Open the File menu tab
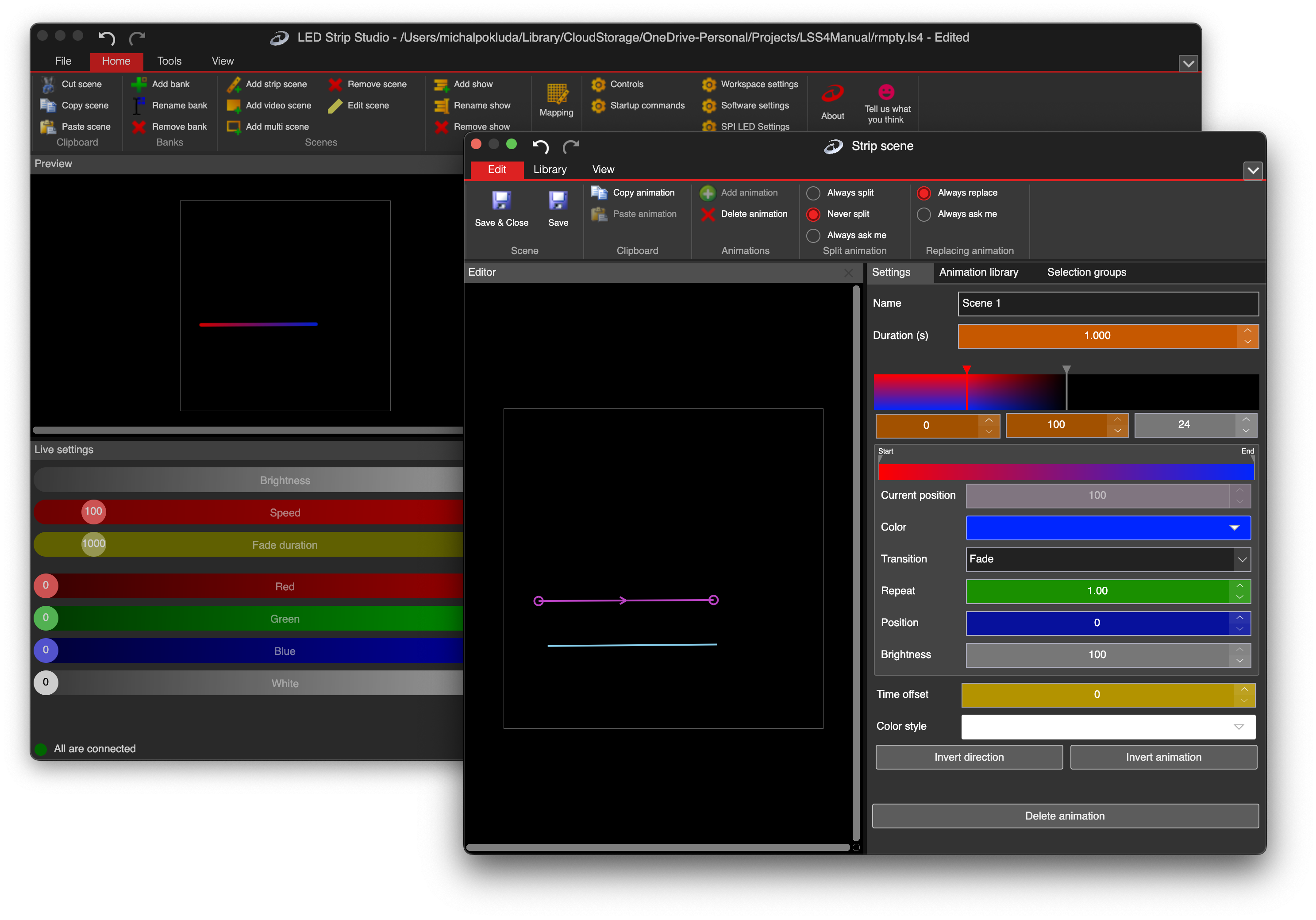1316x920 pixels. [63, 62]
